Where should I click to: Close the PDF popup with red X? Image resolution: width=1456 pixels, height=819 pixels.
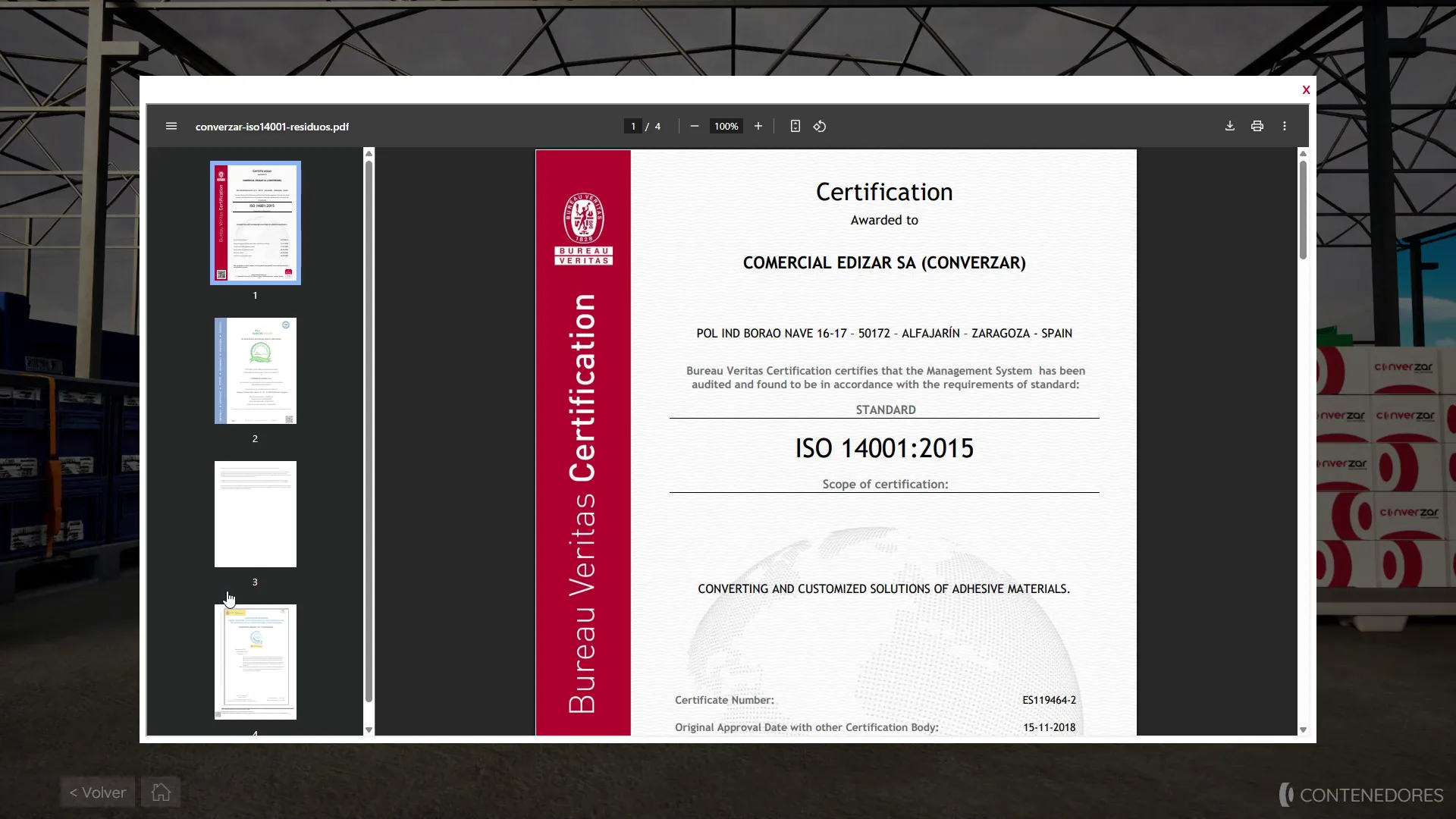click(1306, 90)
